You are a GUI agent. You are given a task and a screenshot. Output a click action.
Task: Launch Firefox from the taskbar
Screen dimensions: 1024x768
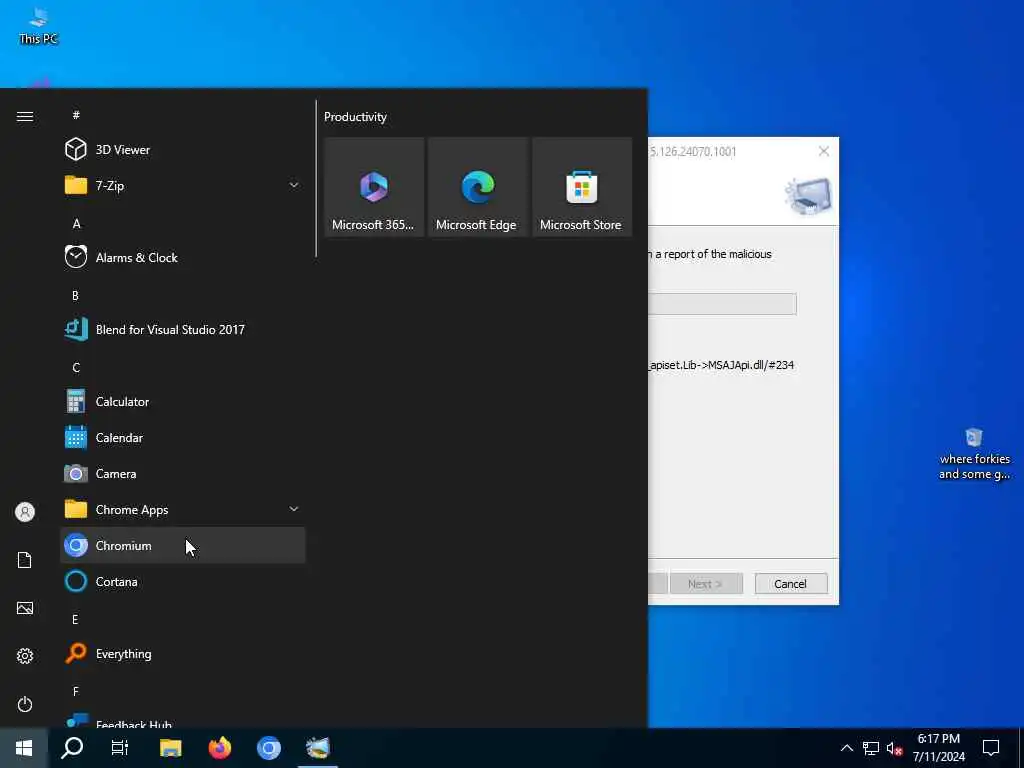(x=220, y=748)
